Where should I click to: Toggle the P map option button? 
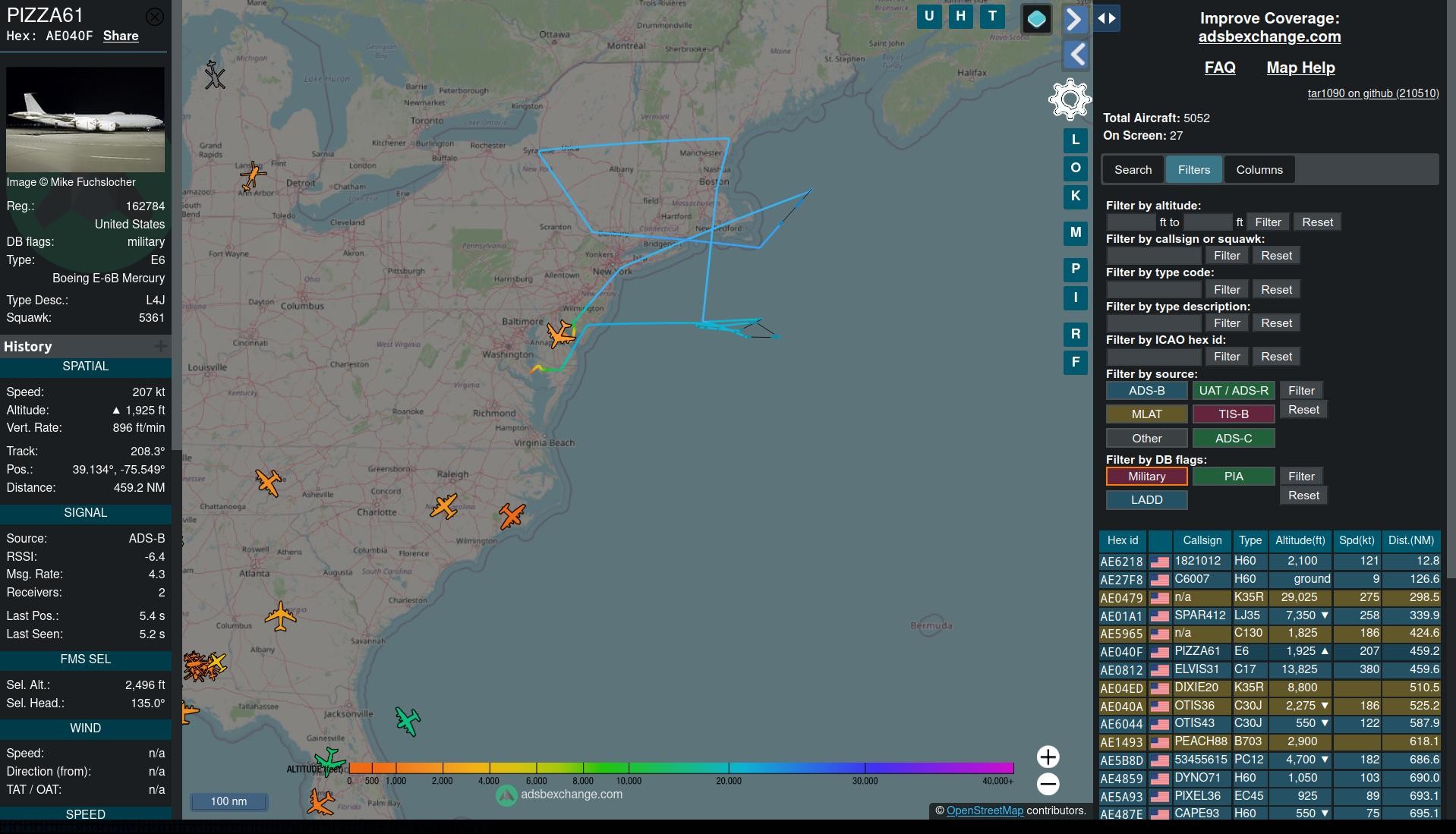point(1076,269)
